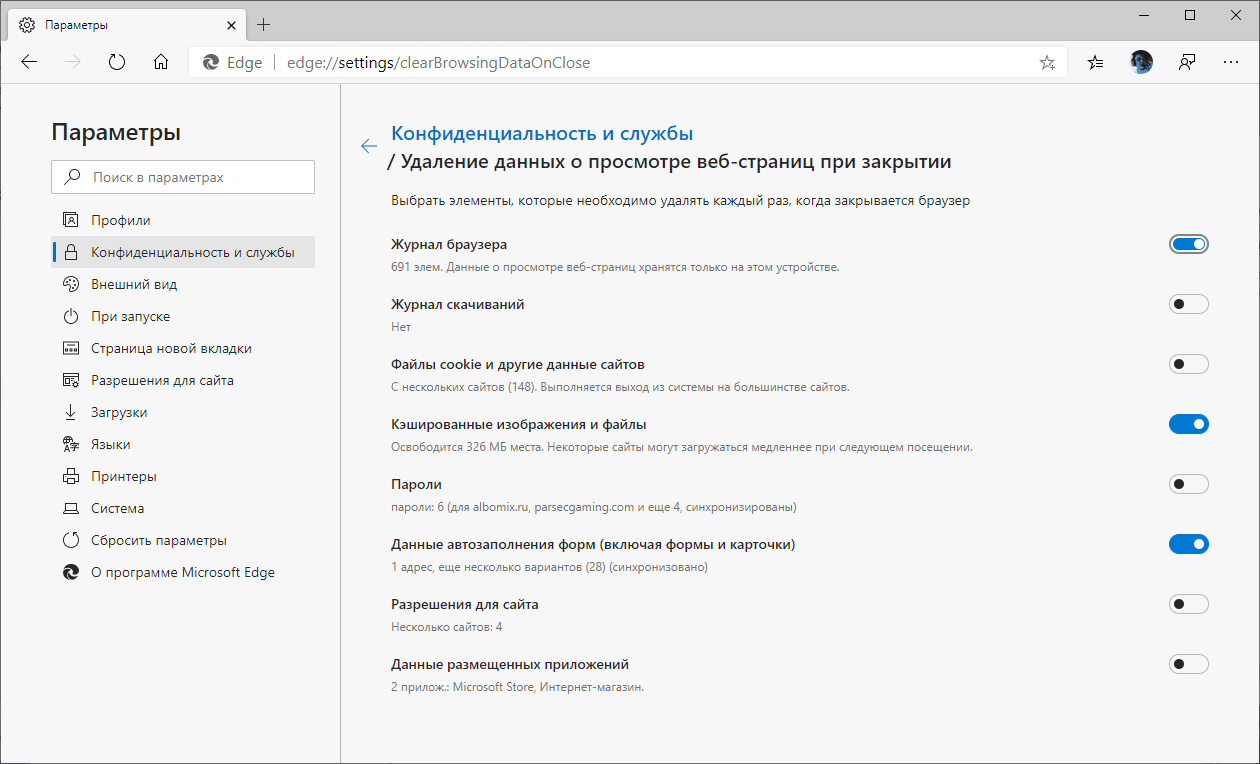Screen dimensions: 1260x764
Task: Click the Collections icon in the toolbar
Action: pyautogui.click(x=1095, y=62)
